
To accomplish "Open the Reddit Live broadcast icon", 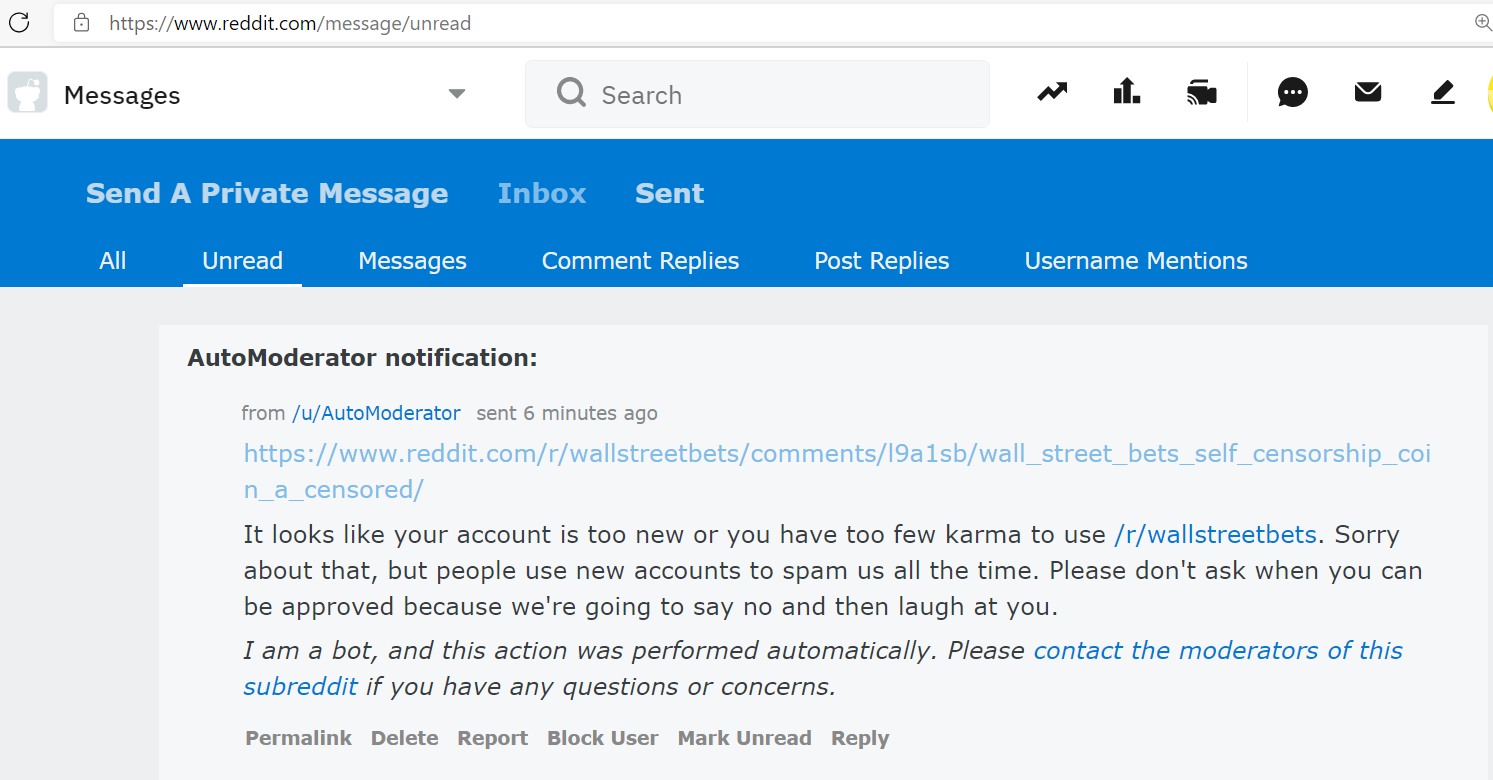I will click(x=1202, y=93).
